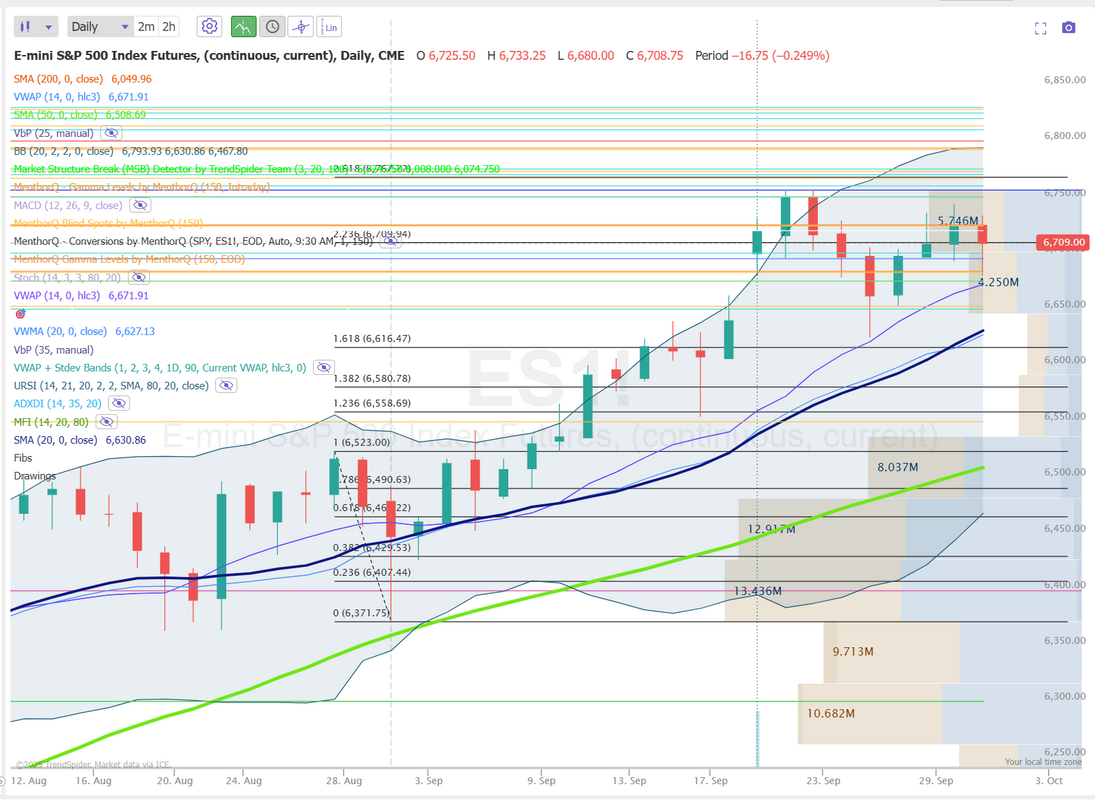Take chart snapshot with camera icon

1069,28
